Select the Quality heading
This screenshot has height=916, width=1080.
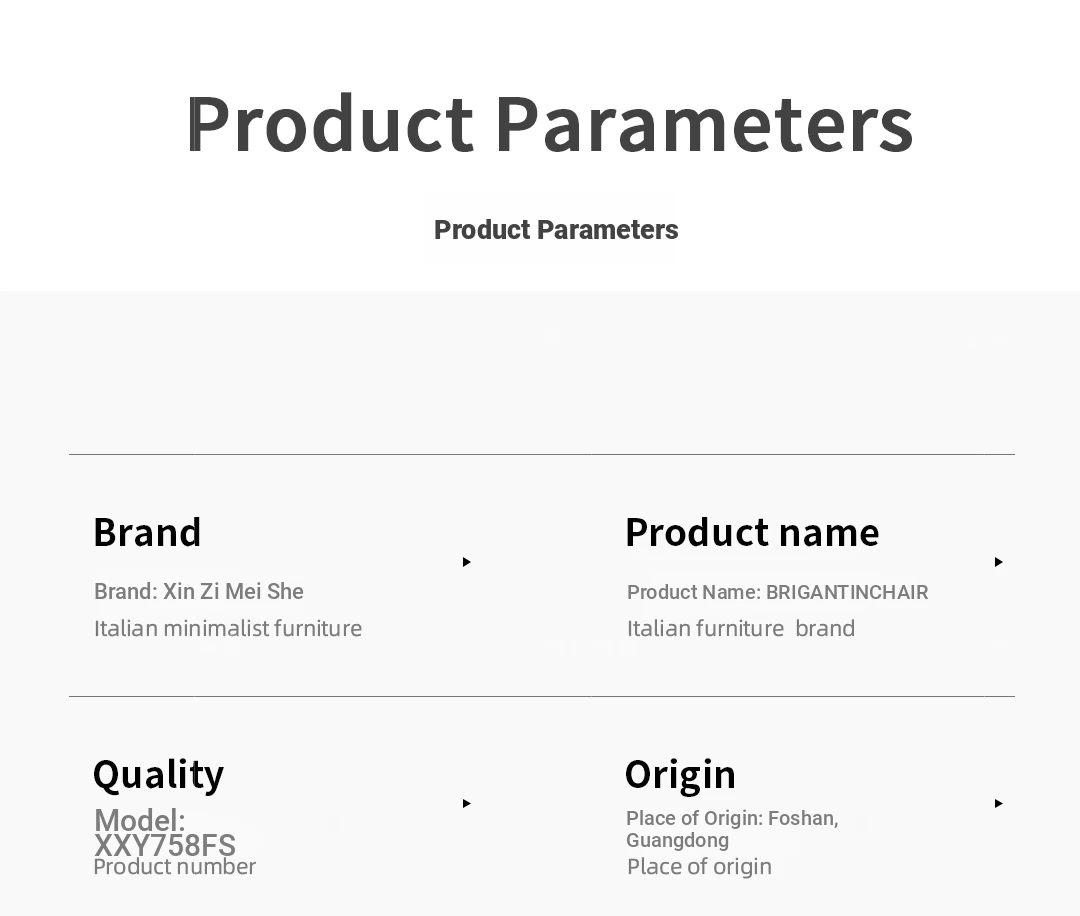click(158, 775)
